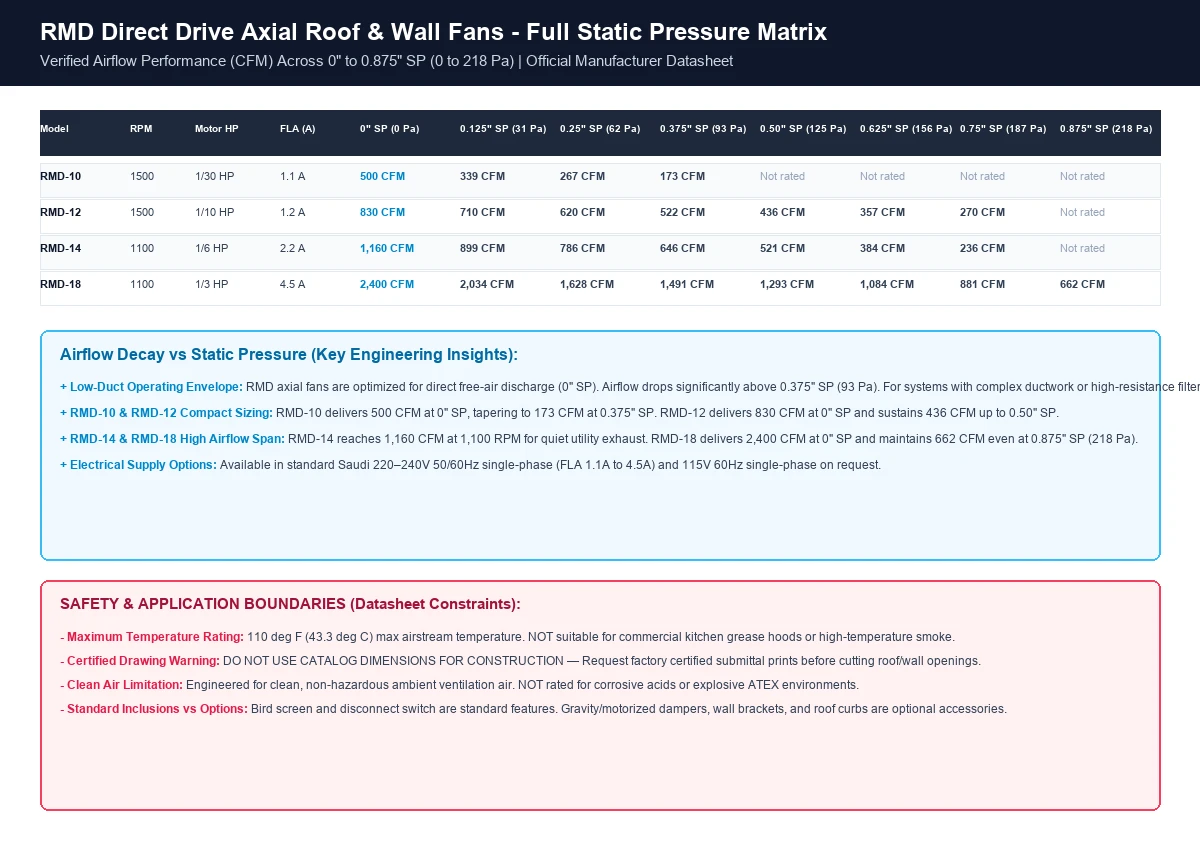This screenshot has height=850, width=1200.
Task: Click the Low-Duct Operating Envelope label
Action: (x=151, y=387)
